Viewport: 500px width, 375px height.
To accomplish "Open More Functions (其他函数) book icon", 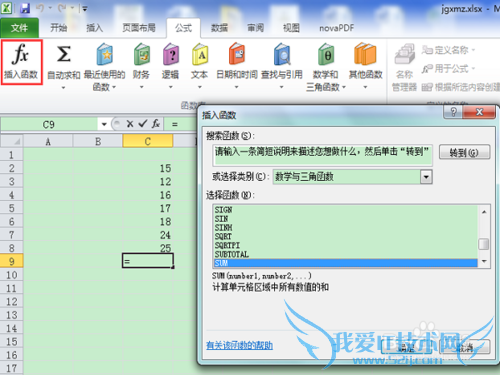I will point(365,54).
